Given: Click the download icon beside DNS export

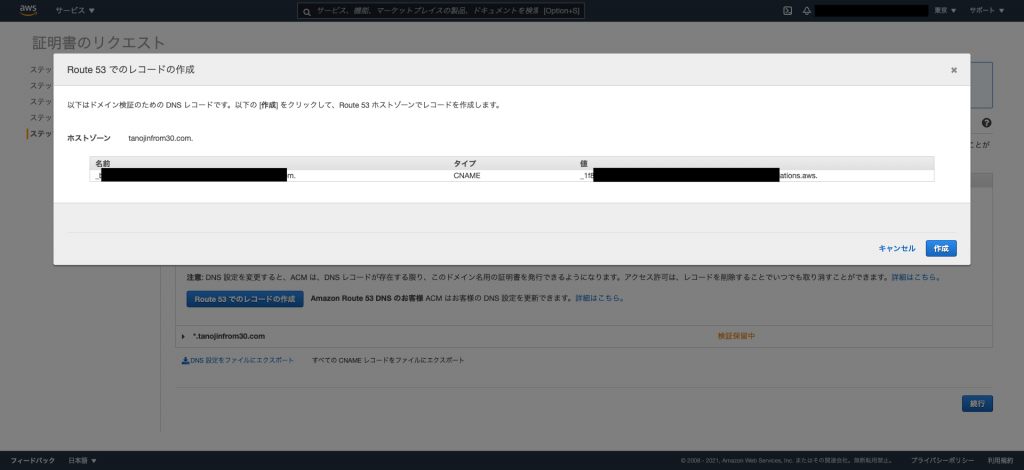Looking at the screenshot, I should [x=185, y=360].
